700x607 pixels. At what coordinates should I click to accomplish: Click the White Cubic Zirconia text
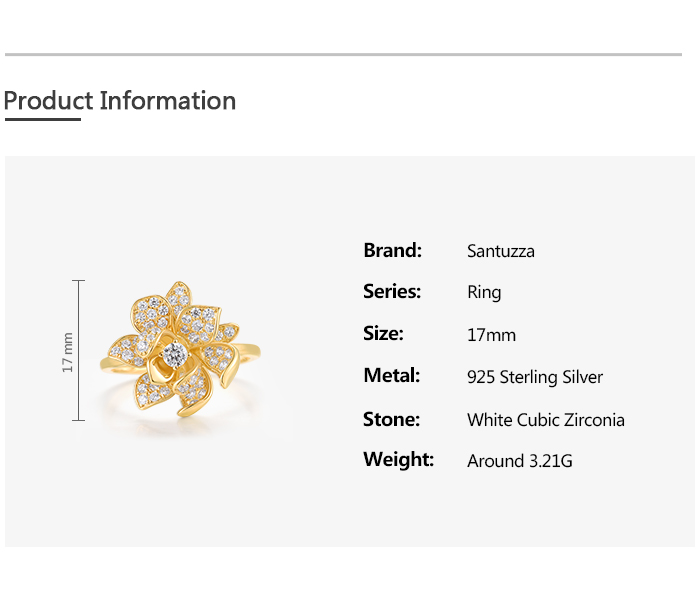pyautogui.click(x=545, y=420)
